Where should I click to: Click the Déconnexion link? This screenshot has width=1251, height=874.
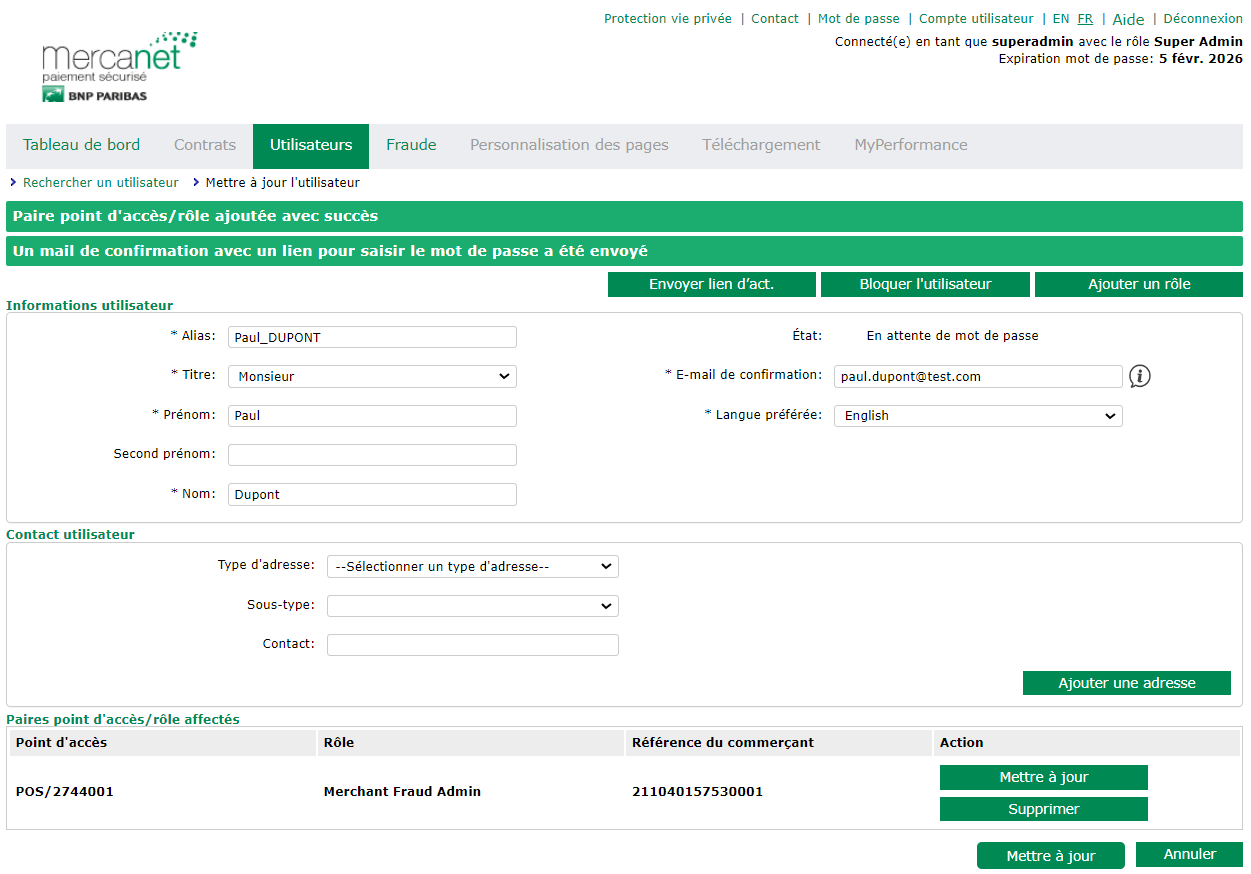coord(1202,19)
